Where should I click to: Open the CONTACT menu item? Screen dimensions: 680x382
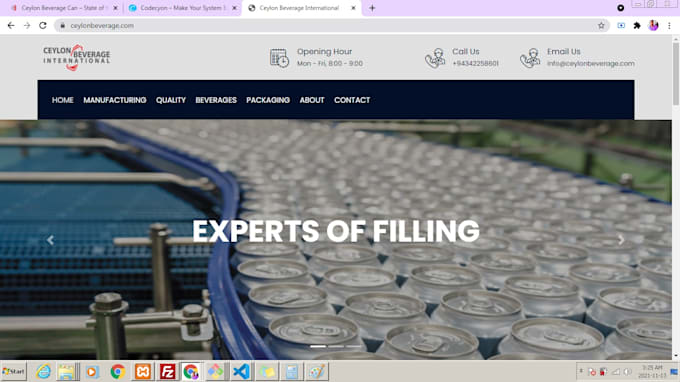[352, 100]
